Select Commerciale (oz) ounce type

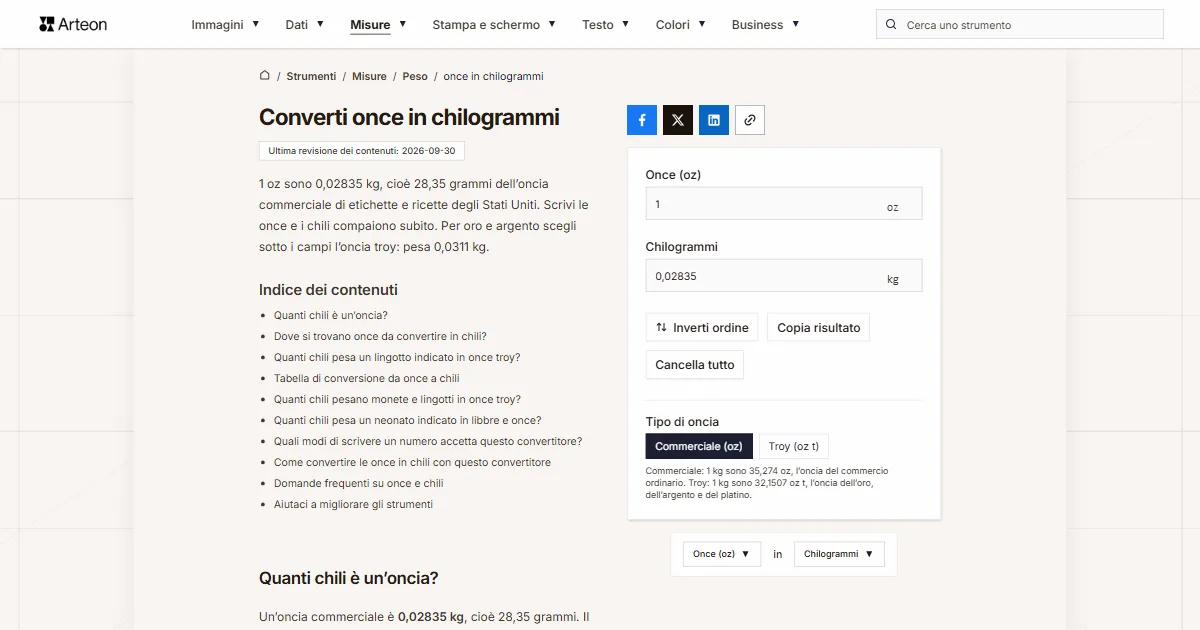(699, 446)
